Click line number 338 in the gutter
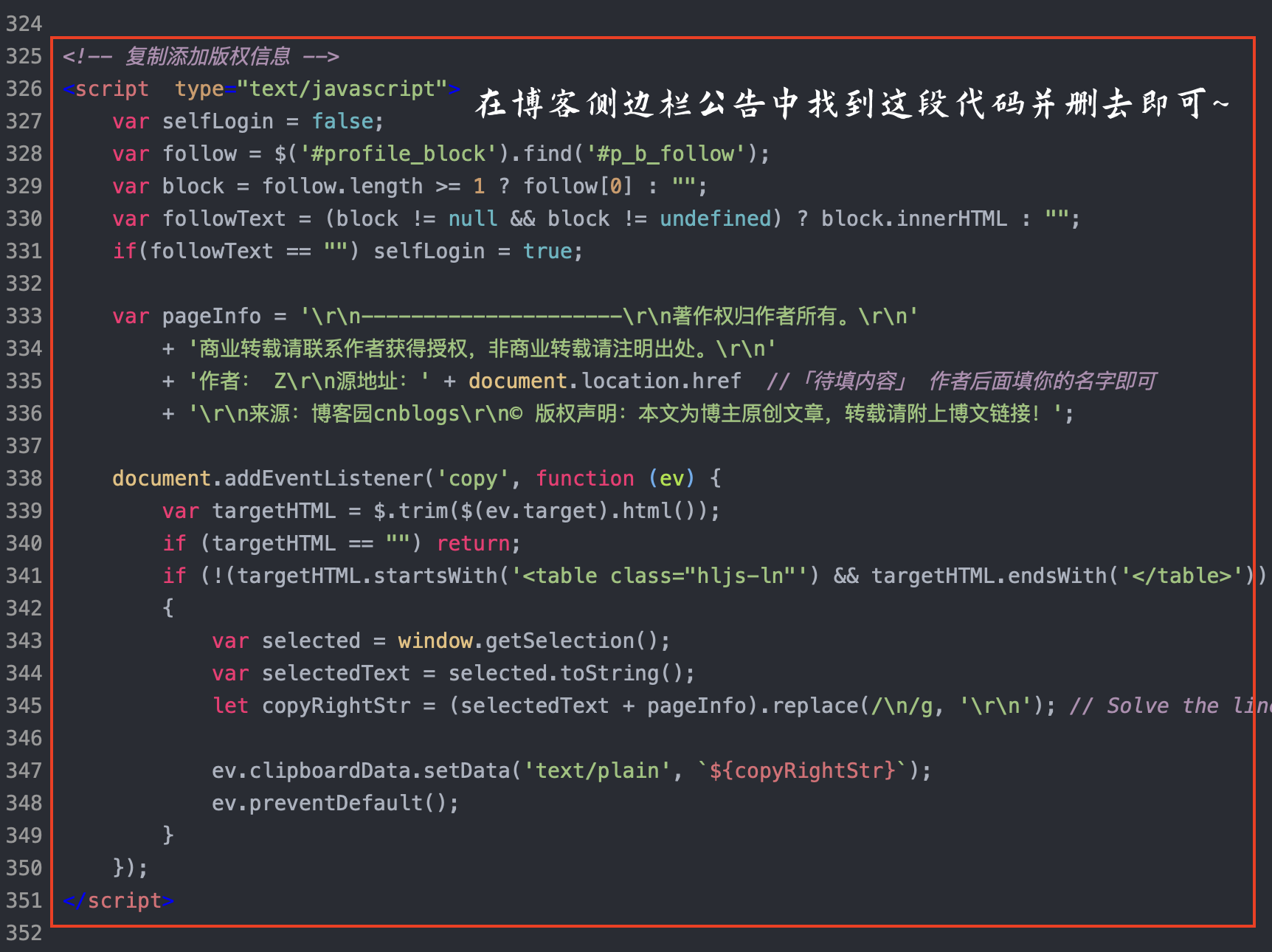The width and height of the screenshot is (1272, 952). (x=24, y=478)
